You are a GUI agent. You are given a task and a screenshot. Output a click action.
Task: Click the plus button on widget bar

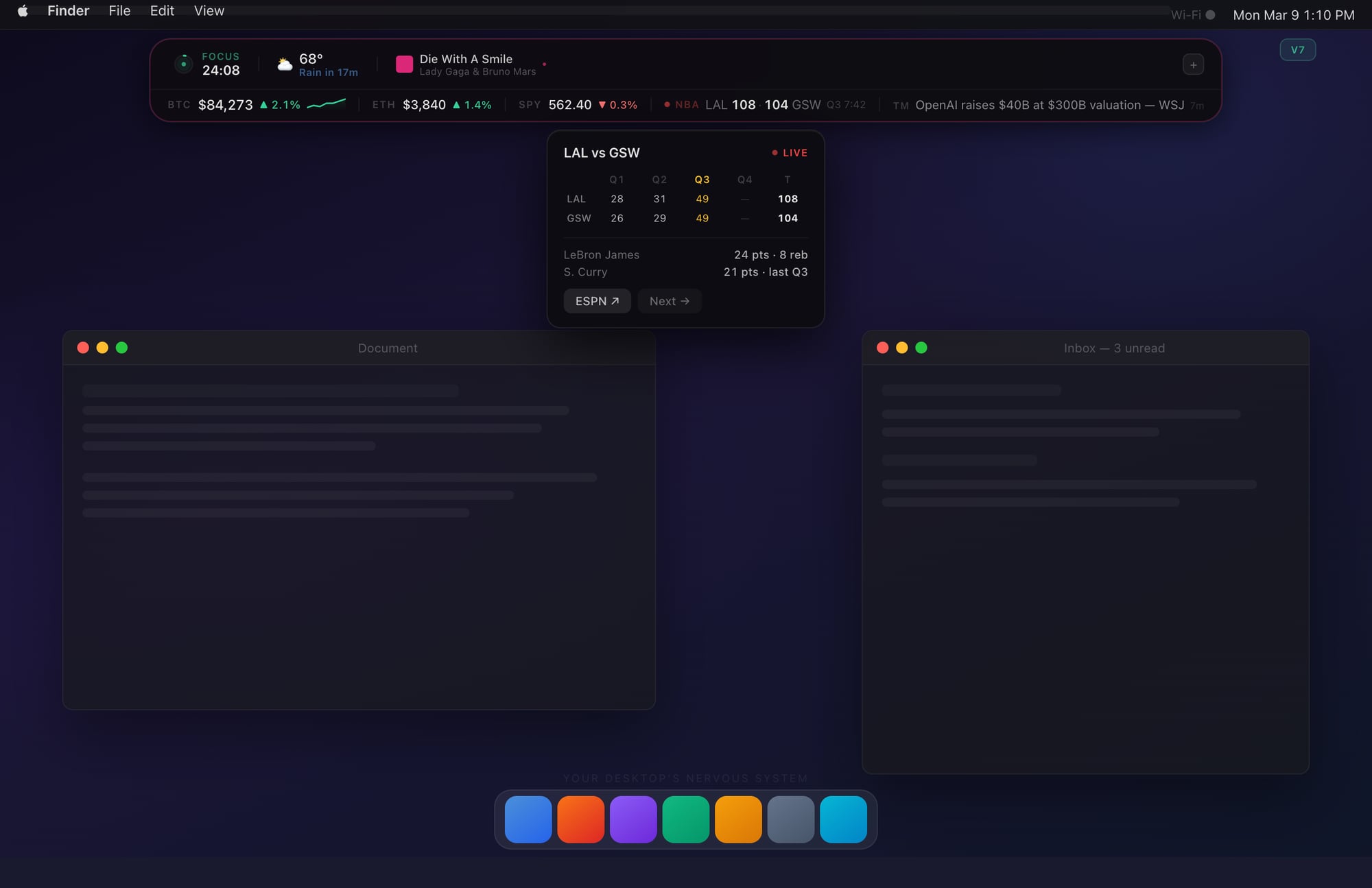click(x=1193, y=64)
